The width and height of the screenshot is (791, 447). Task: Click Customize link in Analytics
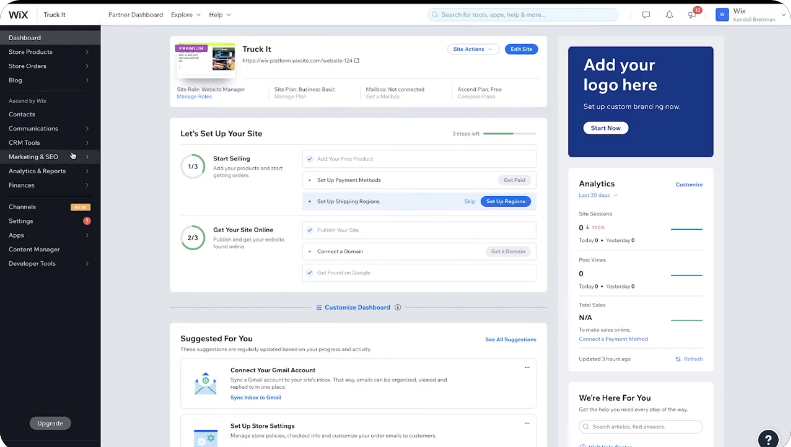(x=689, y=185)
